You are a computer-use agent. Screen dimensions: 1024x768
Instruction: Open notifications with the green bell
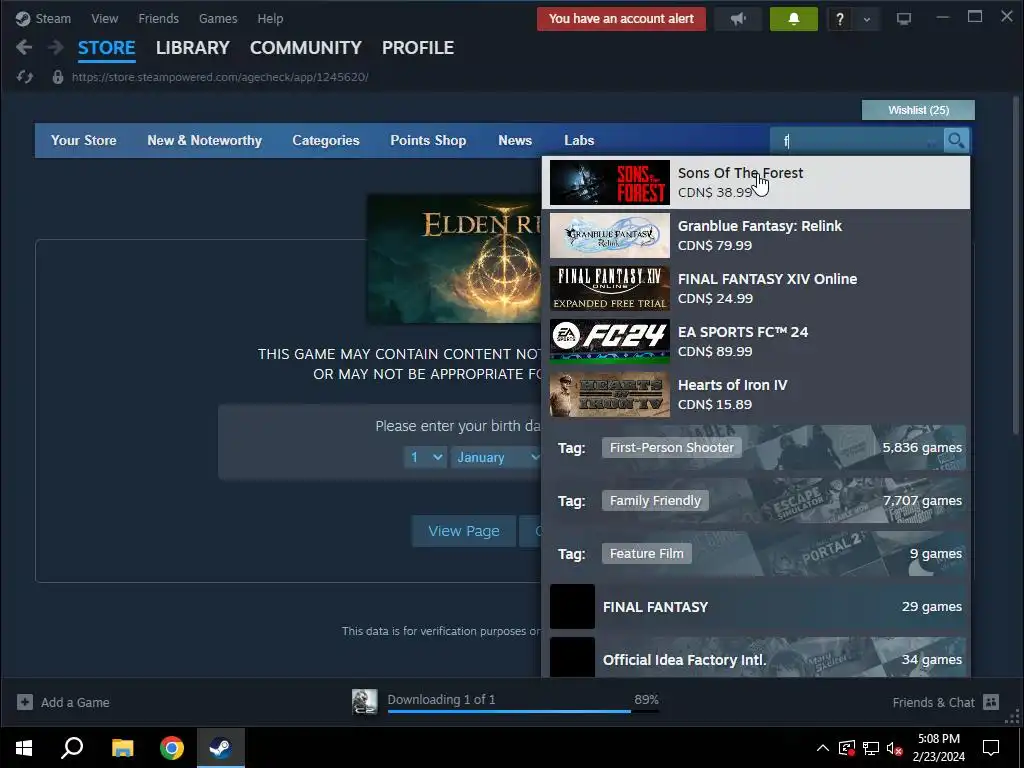pos(793,19)
